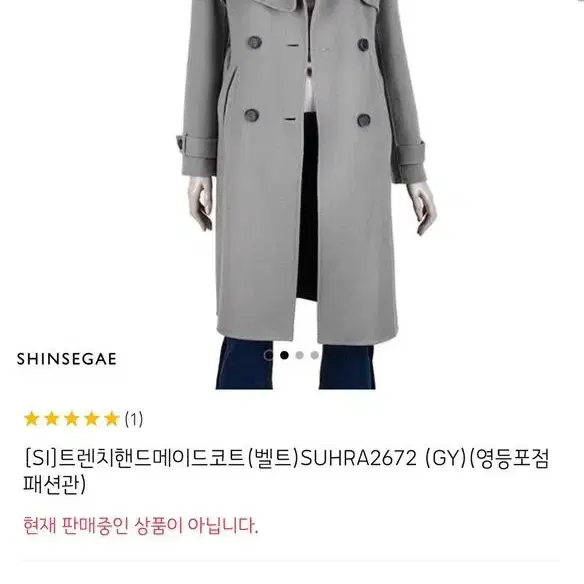Jump to the fourth carousel dot
The height and width of the screenshot is (584, 584).
(x=315, y=355)
